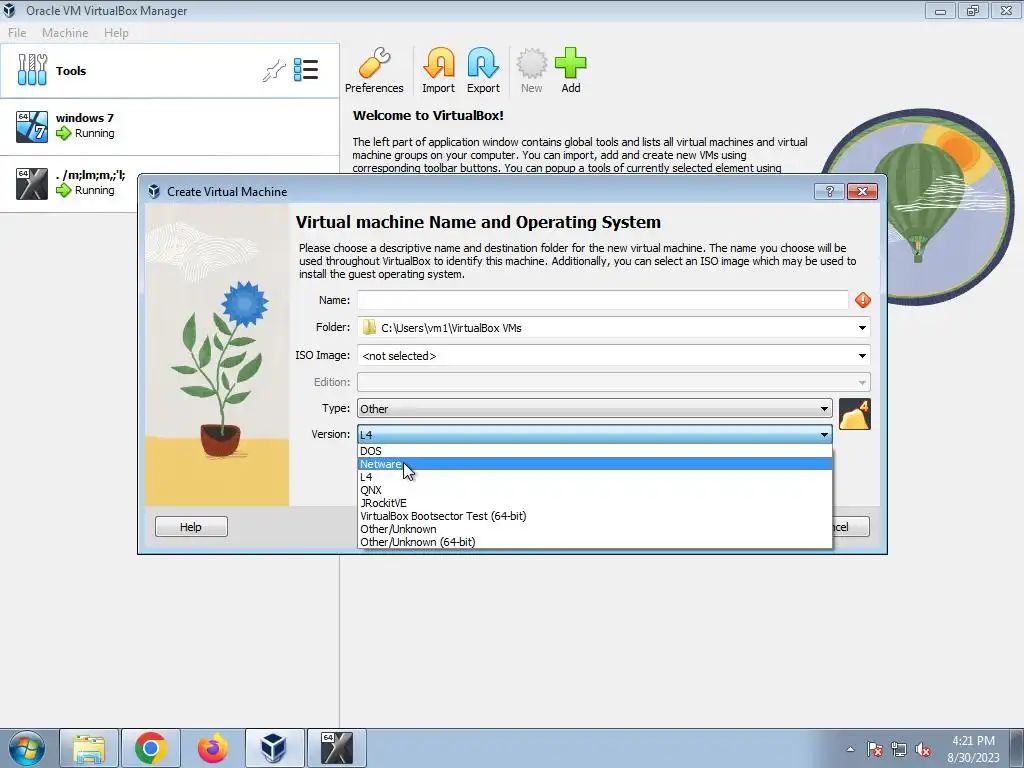Viewport: 1024px width, 768px height.
Task: Click the VirtualBox Manager title icon
Action: [x=10, y=10]
